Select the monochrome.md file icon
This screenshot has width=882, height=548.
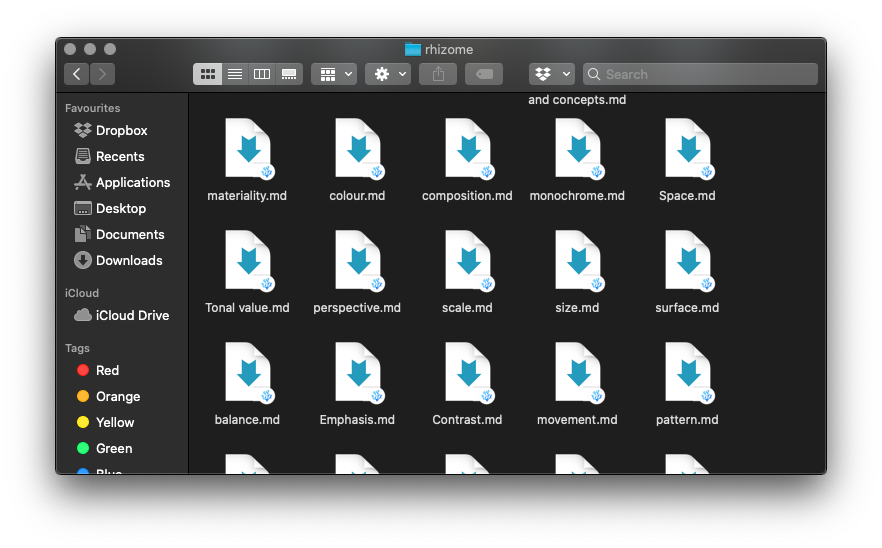578,149
